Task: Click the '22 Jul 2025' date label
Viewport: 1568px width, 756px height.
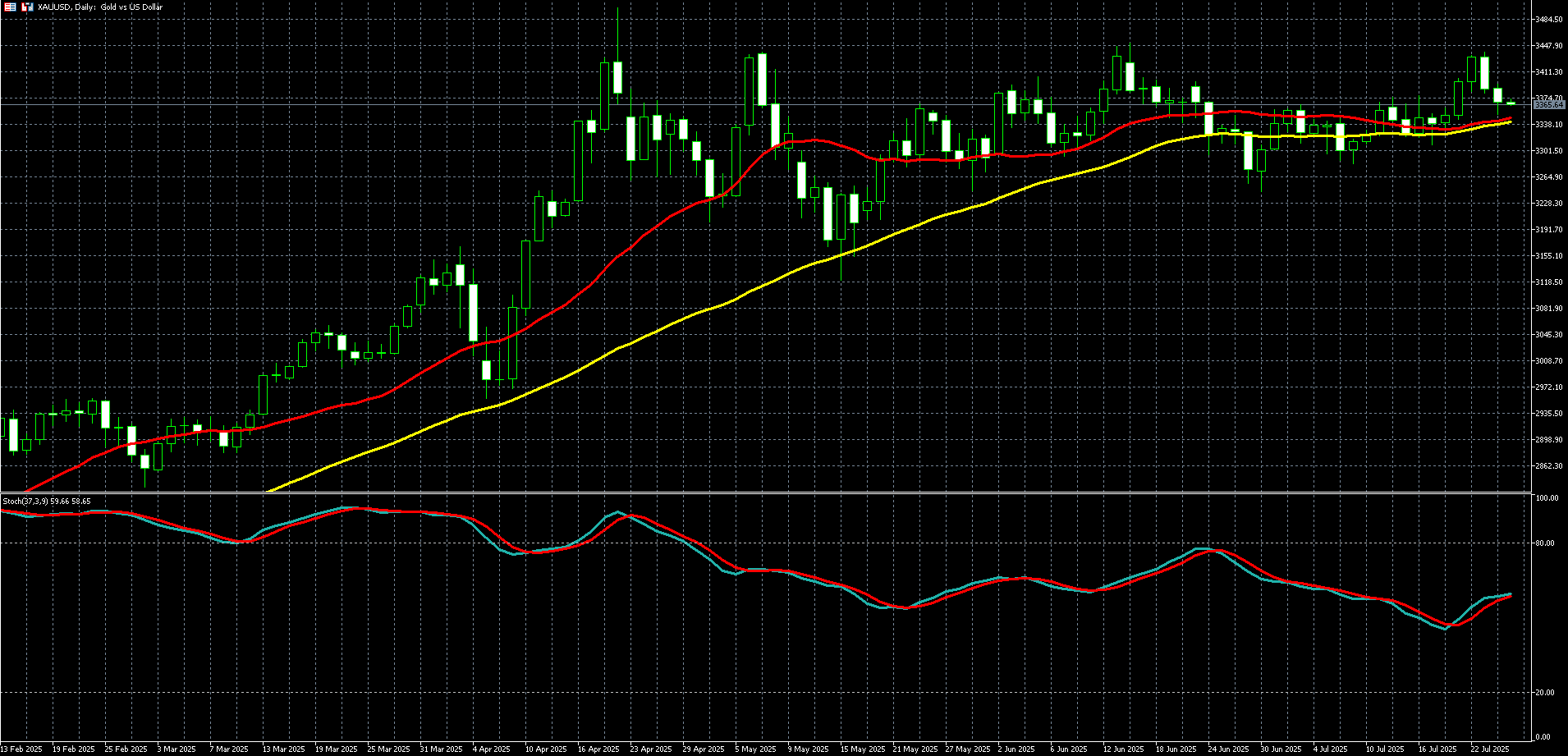Action: click(1490, 749)
